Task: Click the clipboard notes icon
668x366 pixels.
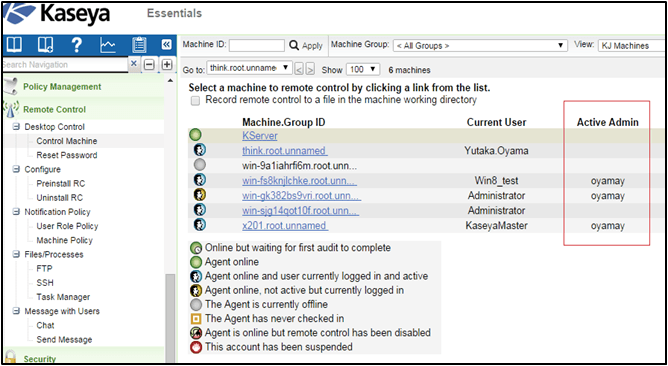Action: 139,45
